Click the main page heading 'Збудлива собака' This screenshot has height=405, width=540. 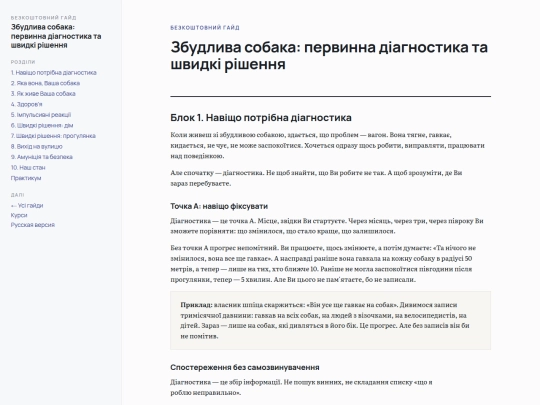329,55
